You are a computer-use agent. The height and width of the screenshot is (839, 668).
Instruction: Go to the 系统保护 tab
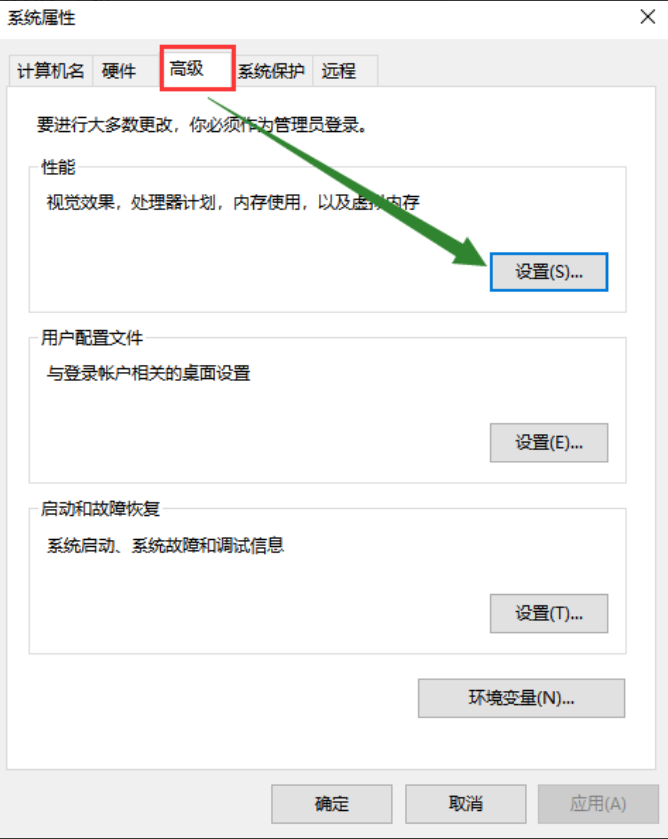271,71
